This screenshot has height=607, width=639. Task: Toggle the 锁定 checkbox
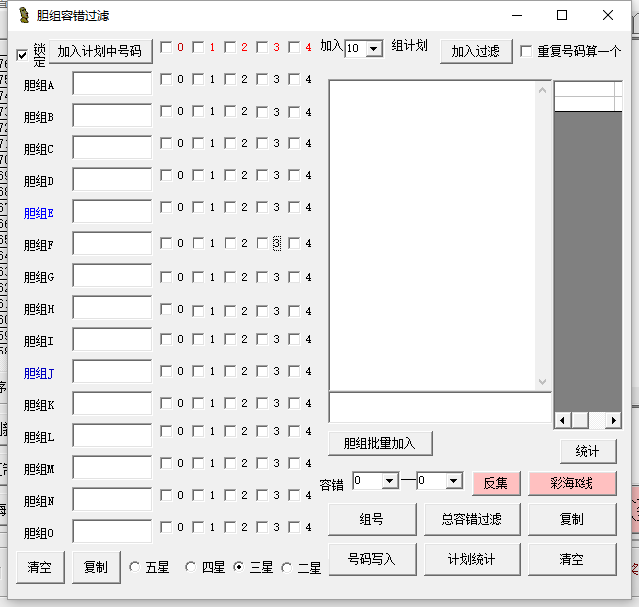pos(24,55)
